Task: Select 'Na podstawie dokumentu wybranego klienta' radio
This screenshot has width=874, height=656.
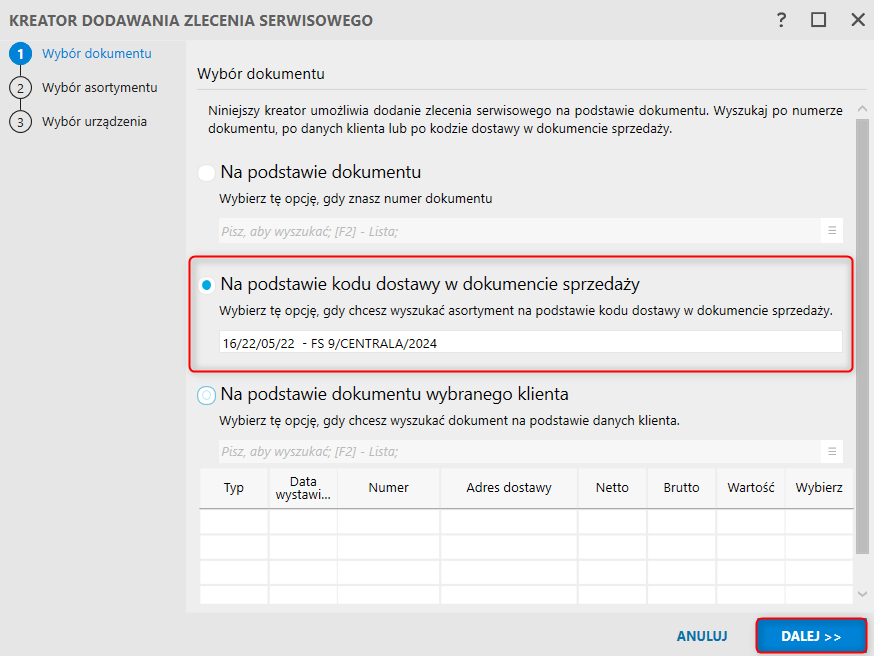Action: (x=207, y=395)
